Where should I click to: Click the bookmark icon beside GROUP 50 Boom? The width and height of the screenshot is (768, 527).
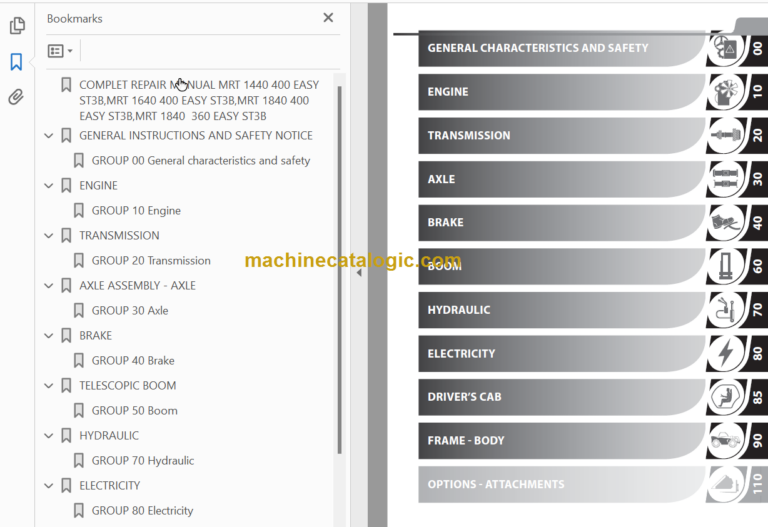(78, 410)
